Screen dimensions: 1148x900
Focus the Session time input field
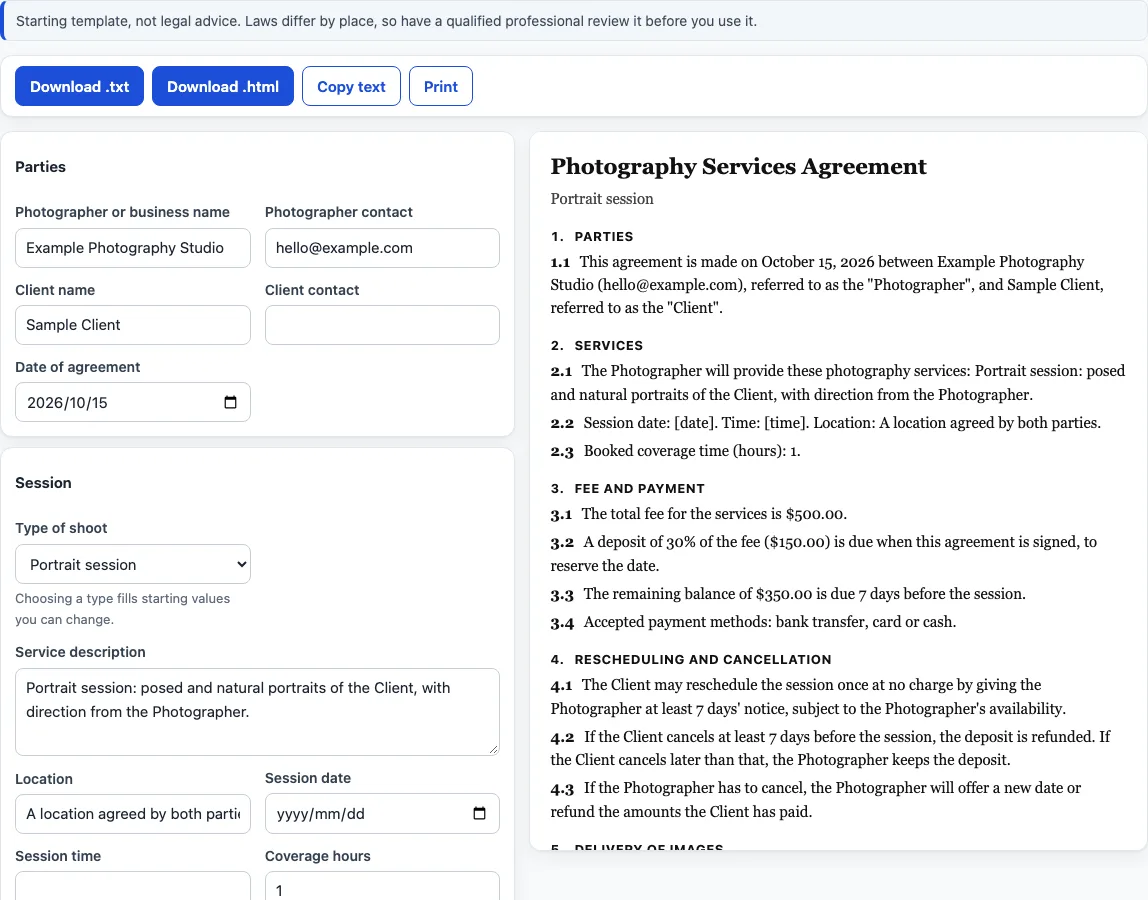[133, 885]
